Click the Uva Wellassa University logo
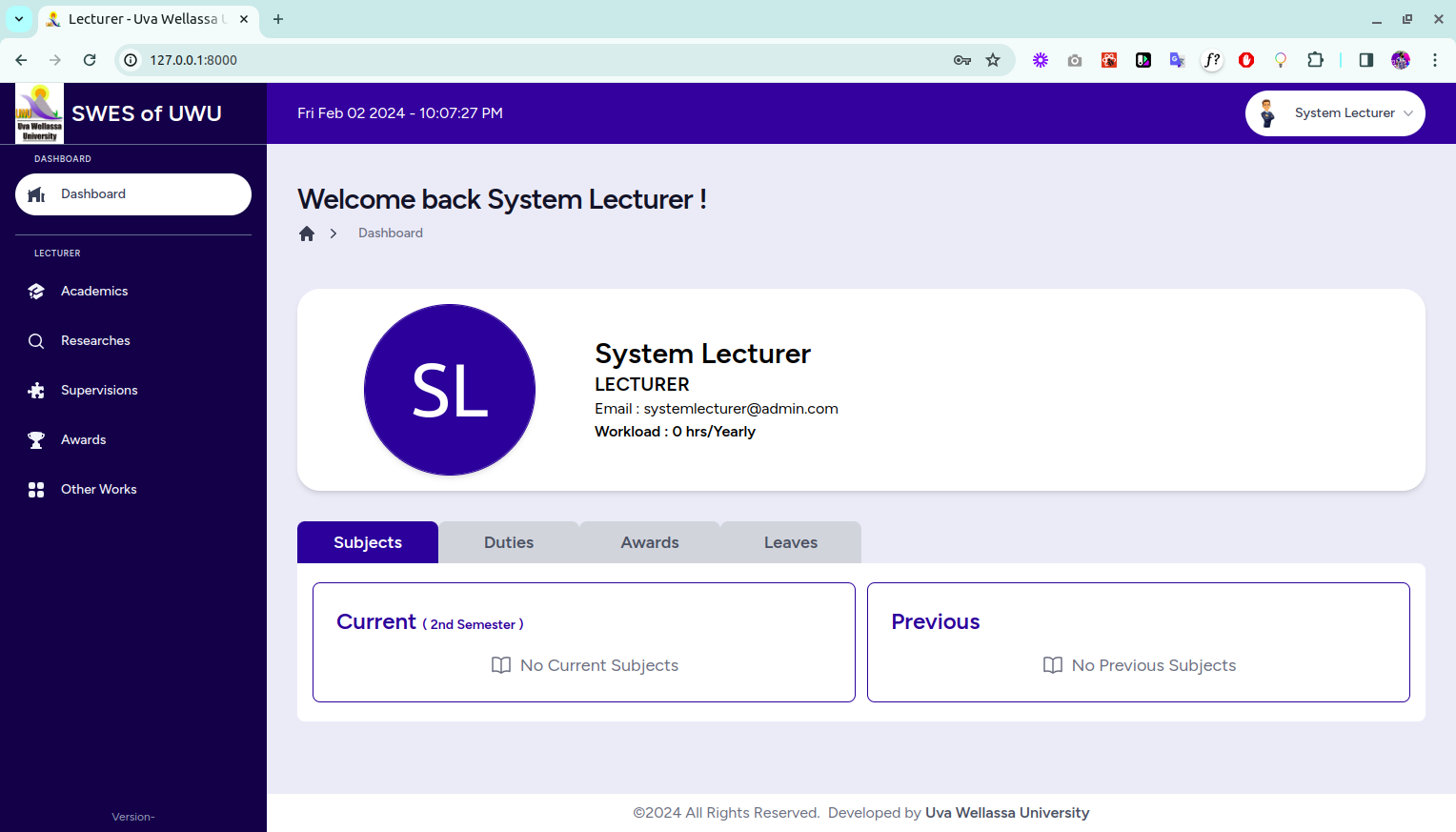 coord(39,113)
